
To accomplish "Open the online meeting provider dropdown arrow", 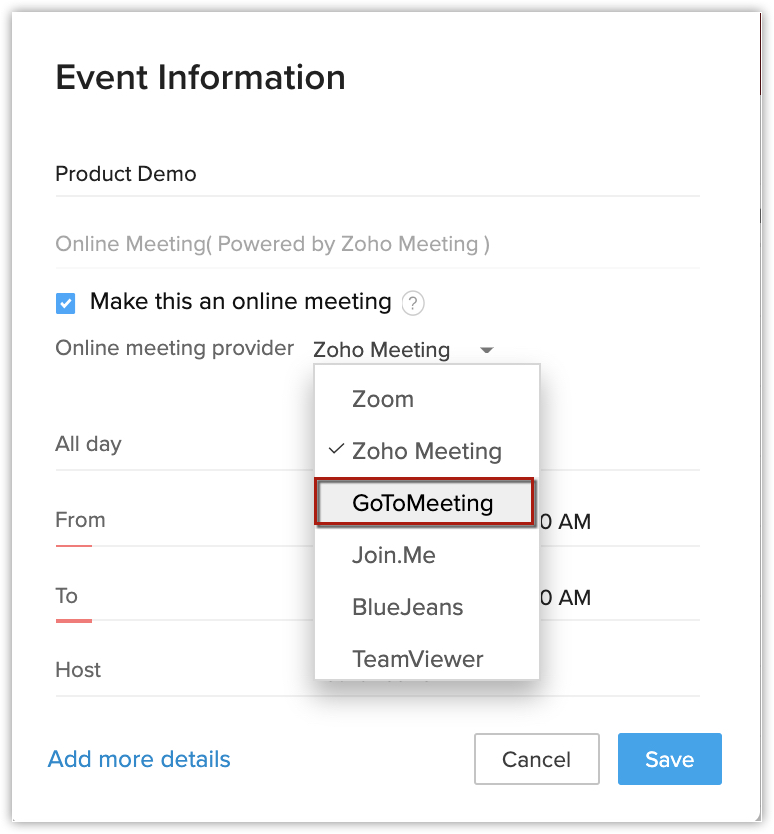I will coord(487,351).
